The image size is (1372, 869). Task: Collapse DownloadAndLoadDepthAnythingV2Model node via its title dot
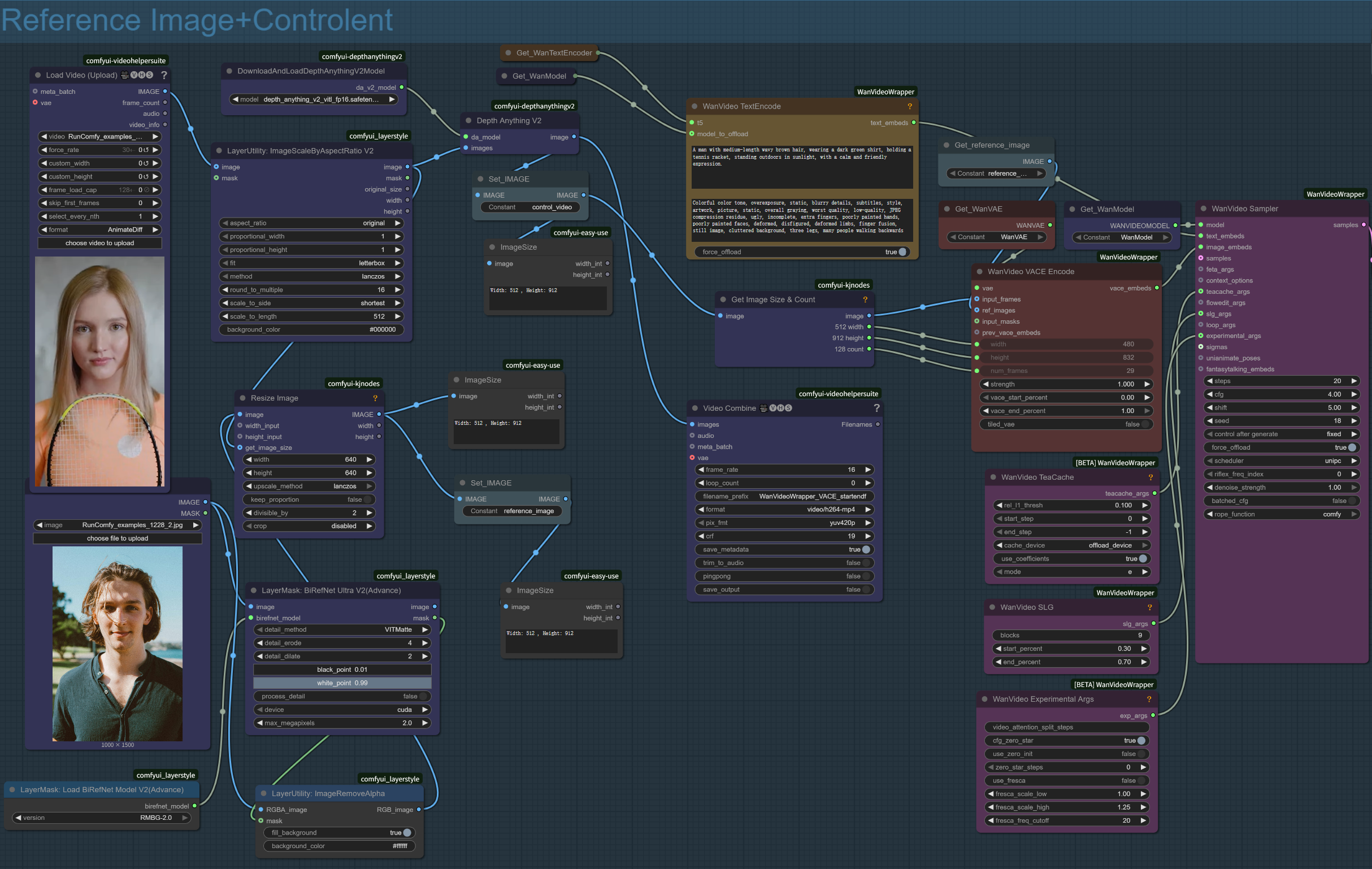[x=229, y=71]
